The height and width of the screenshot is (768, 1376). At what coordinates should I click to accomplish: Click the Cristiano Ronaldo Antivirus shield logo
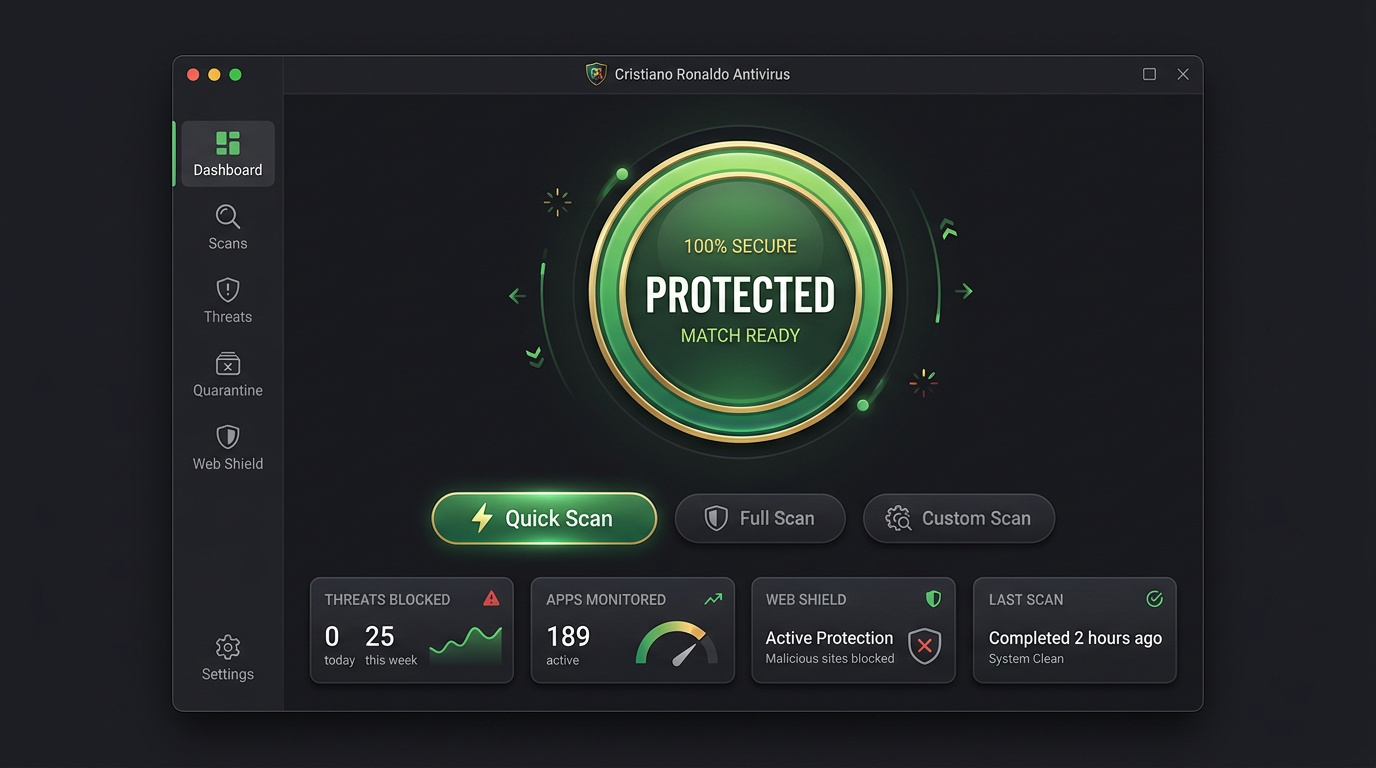[596, 74]
